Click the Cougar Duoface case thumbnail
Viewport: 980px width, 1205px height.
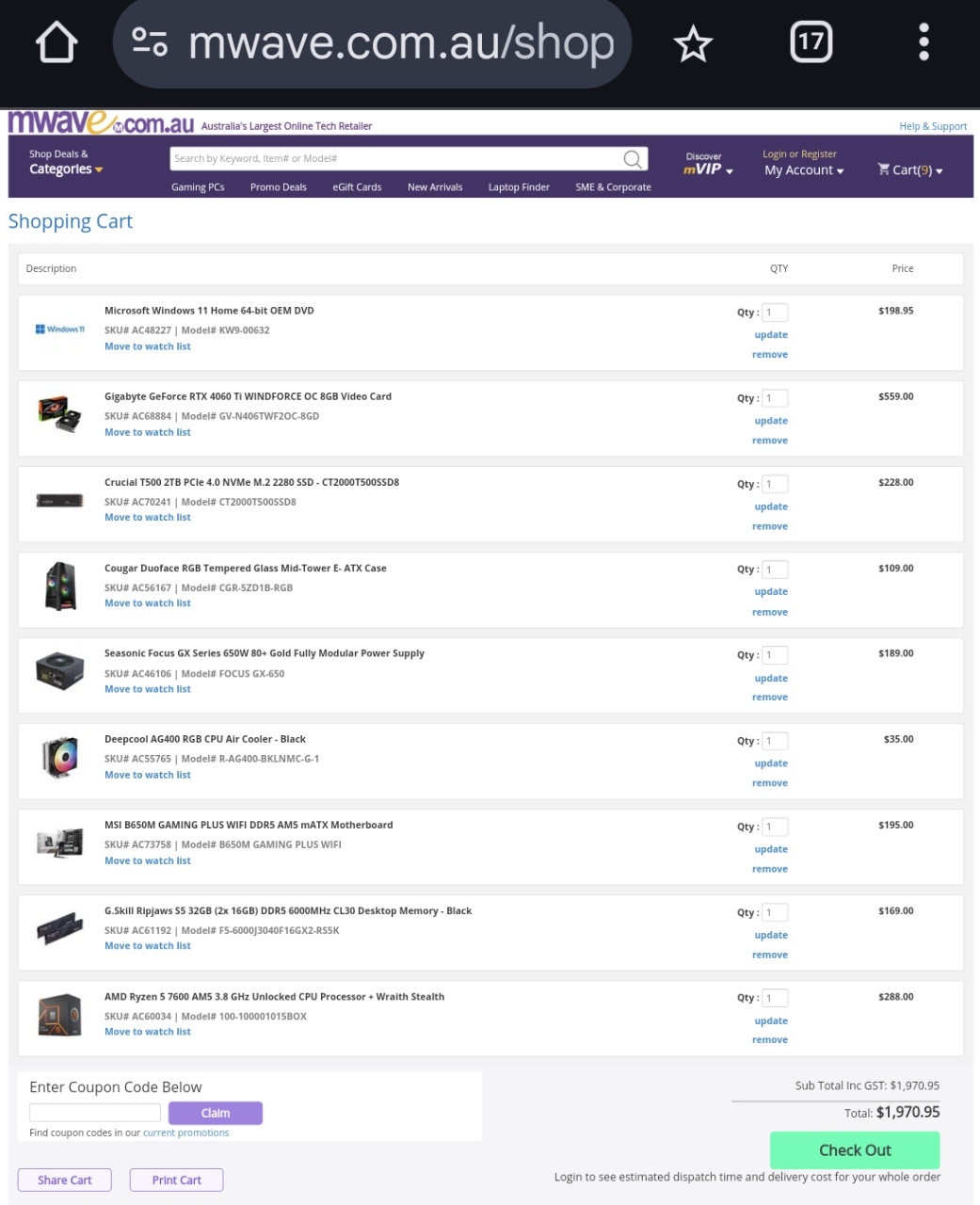60,586
